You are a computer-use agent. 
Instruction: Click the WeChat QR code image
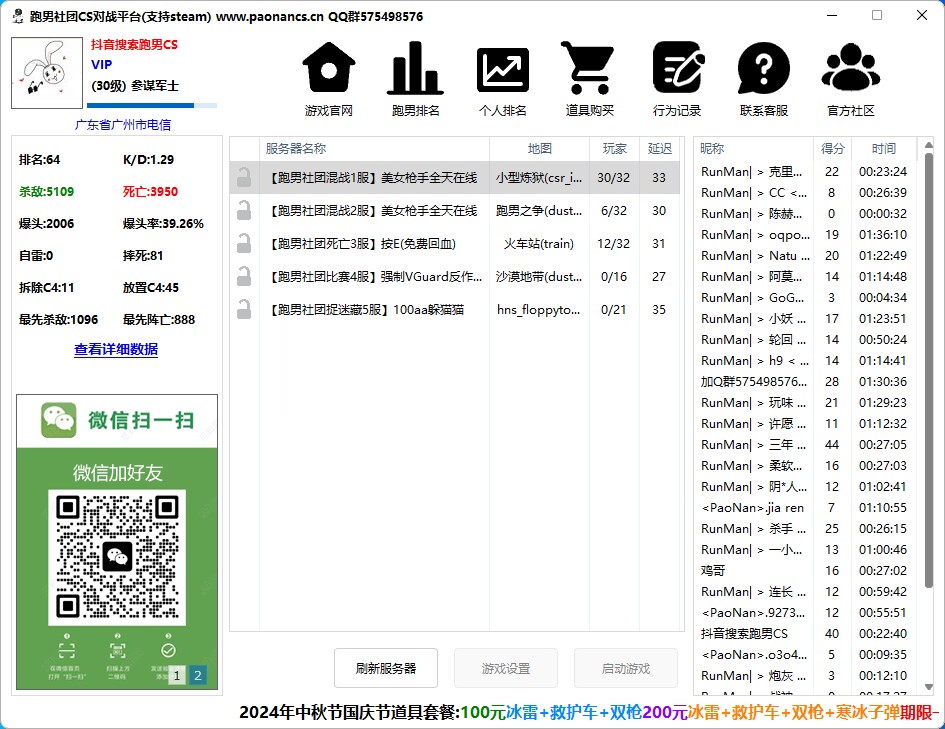[117, 557]
